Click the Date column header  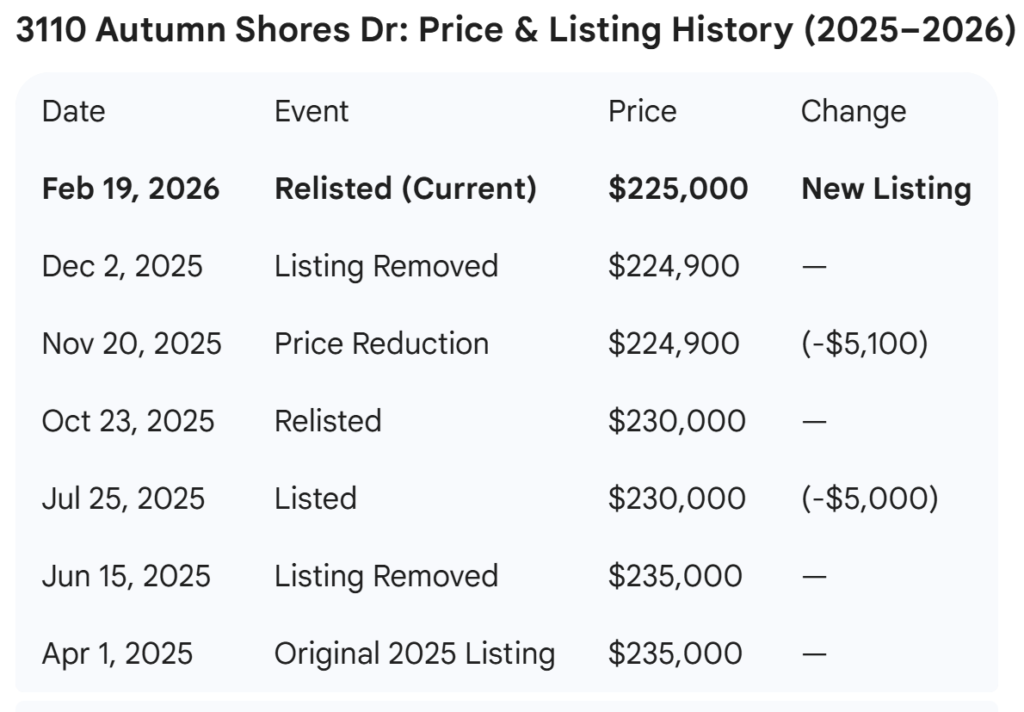point(73,111)
